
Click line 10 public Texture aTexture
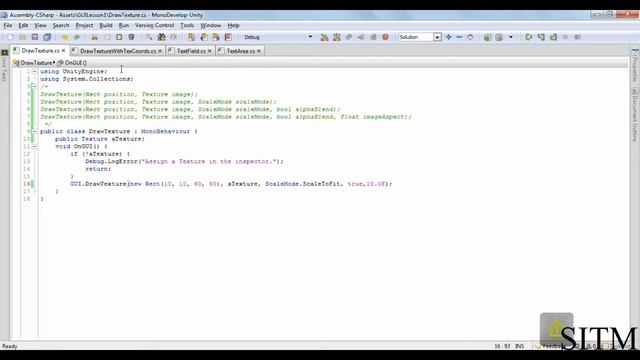pyautogui.click(x=100, y=139)
